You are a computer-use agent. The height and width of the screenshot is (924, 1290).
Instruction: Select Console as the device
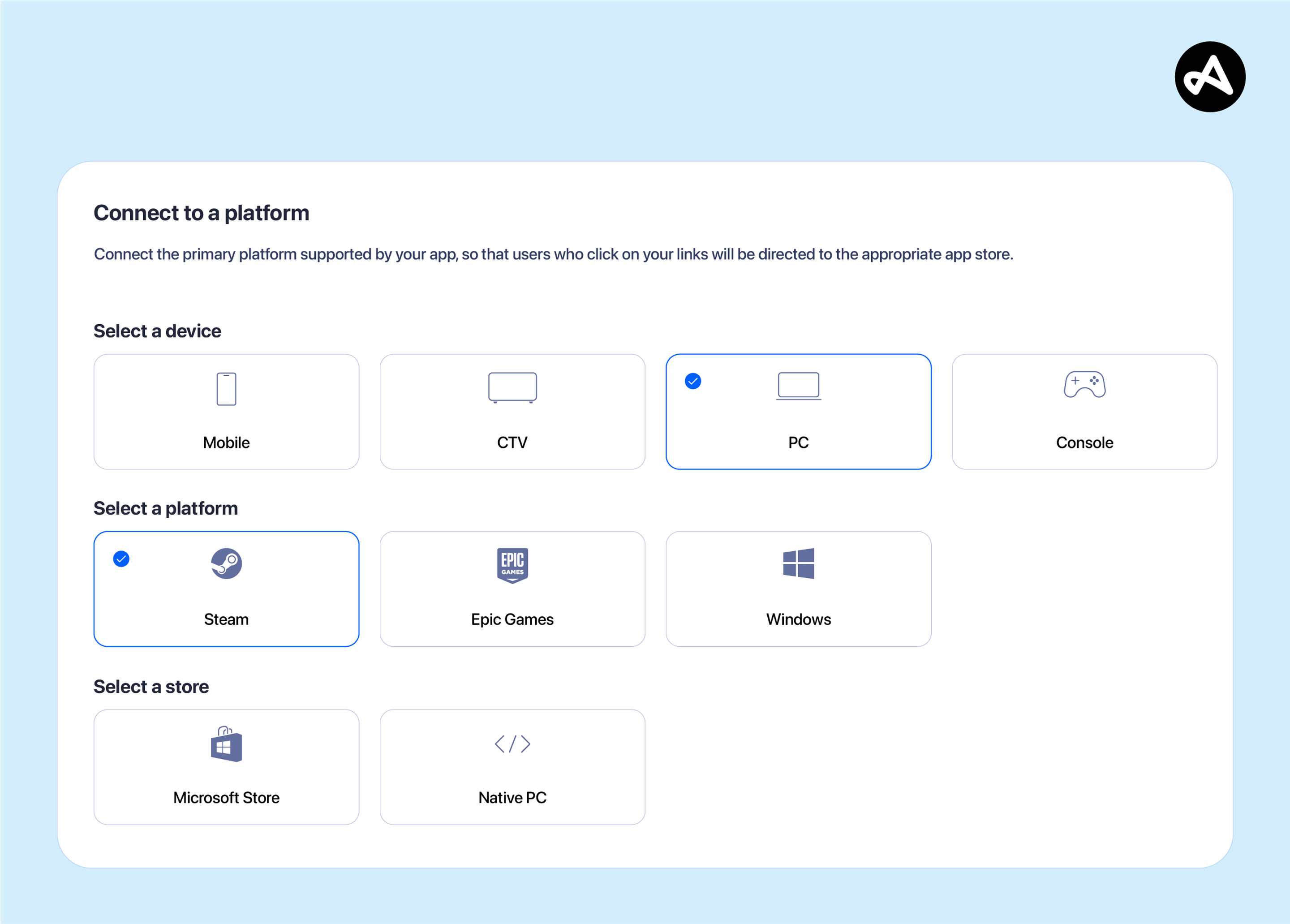point(1084,412)
